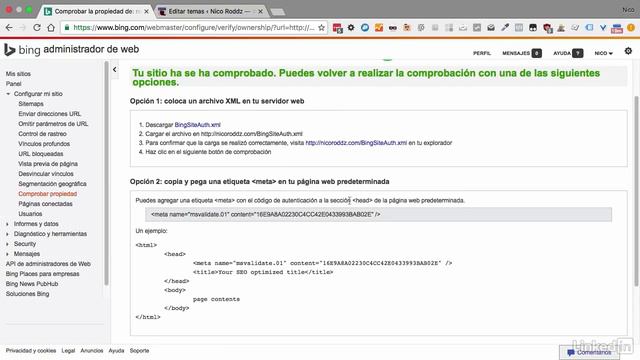Open the Ayuda footer link

(x=116, y=351)
